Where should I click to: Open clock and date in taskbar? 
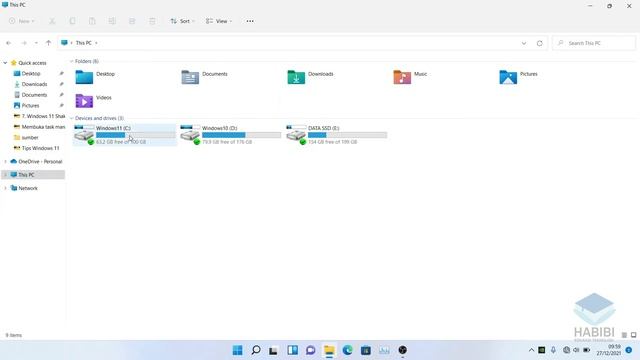609,350
